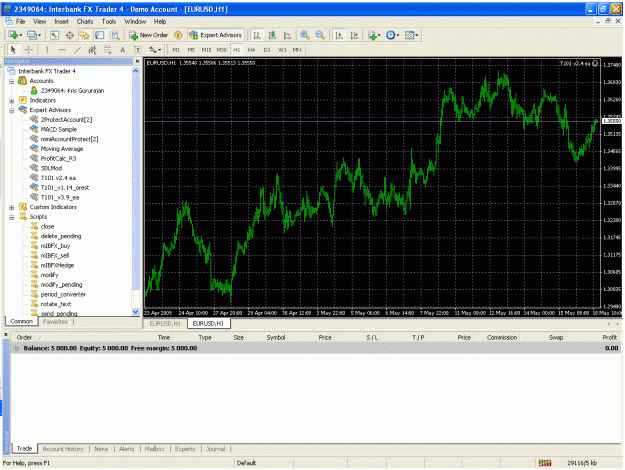
Task: Switch chart to M5 timeframe
Action: tap(191, 50)
